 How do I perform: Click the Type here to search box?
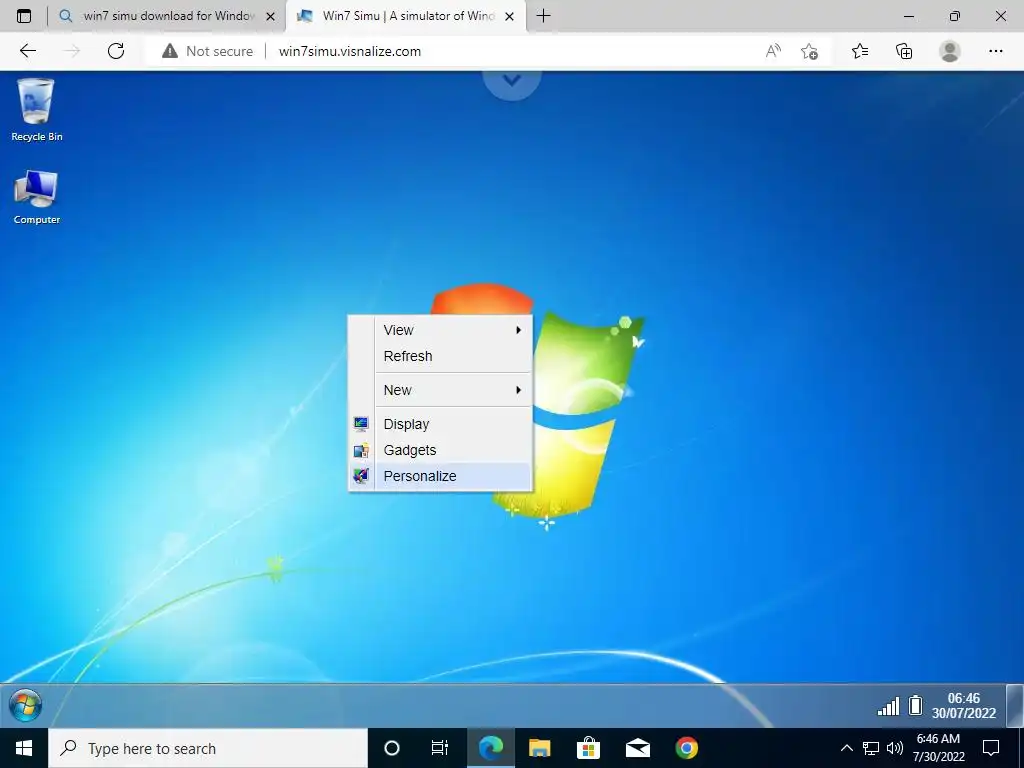pyautogui.click(x=208, y=748)
